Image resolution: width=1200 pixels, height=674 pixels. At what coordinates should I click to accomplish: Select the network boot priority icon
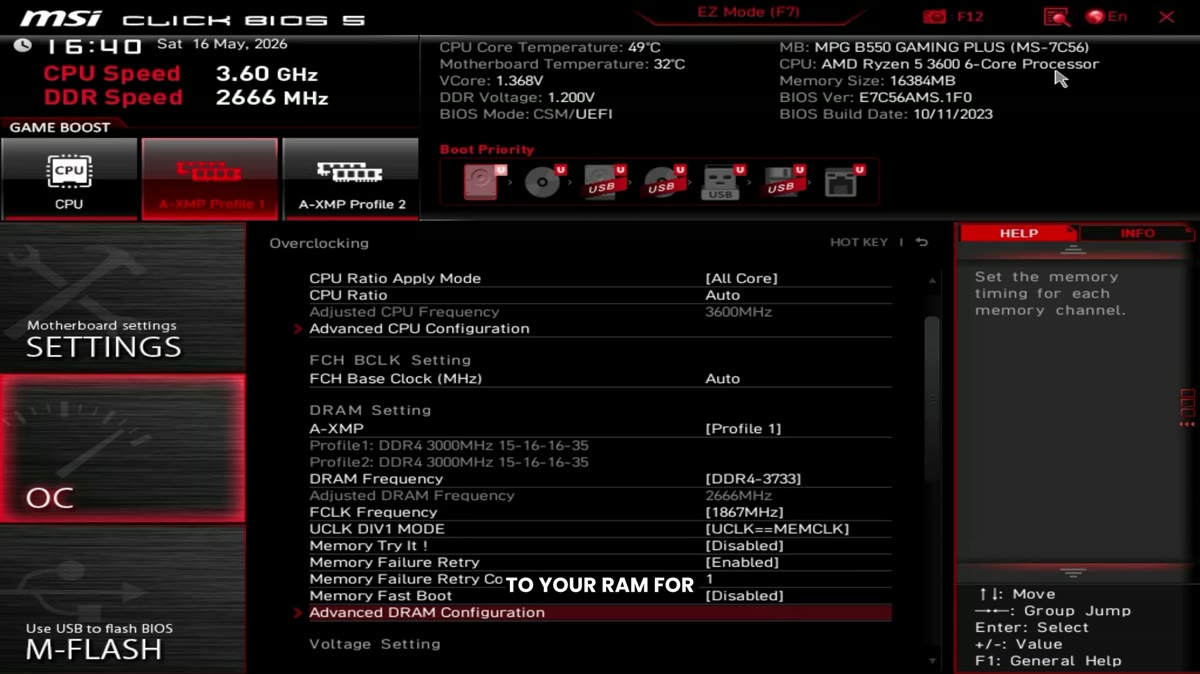pyautogui.click(x=842, y=182)
